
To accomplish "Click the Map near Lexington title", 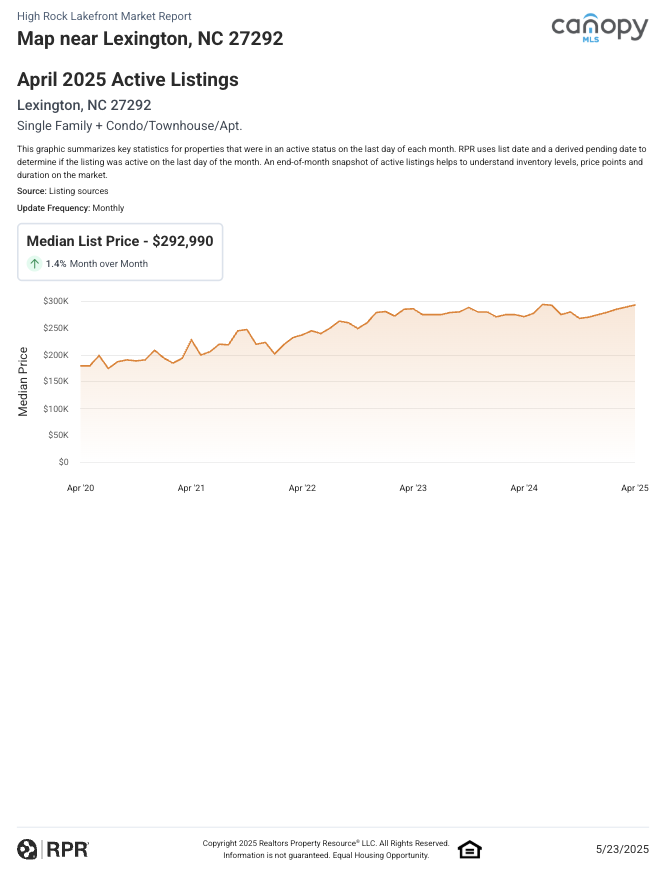I will (150, 39).
